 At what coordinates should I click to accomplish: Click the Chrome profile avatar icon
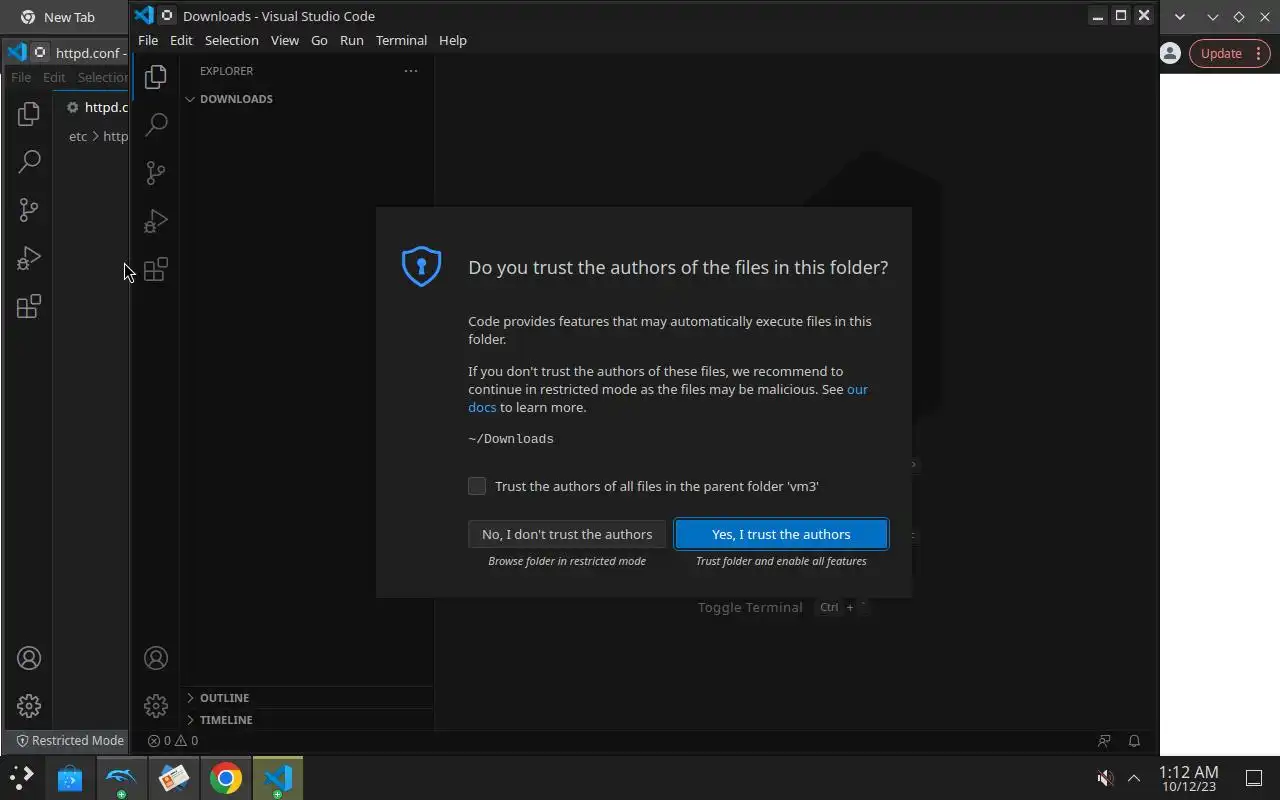(1170, 54)
